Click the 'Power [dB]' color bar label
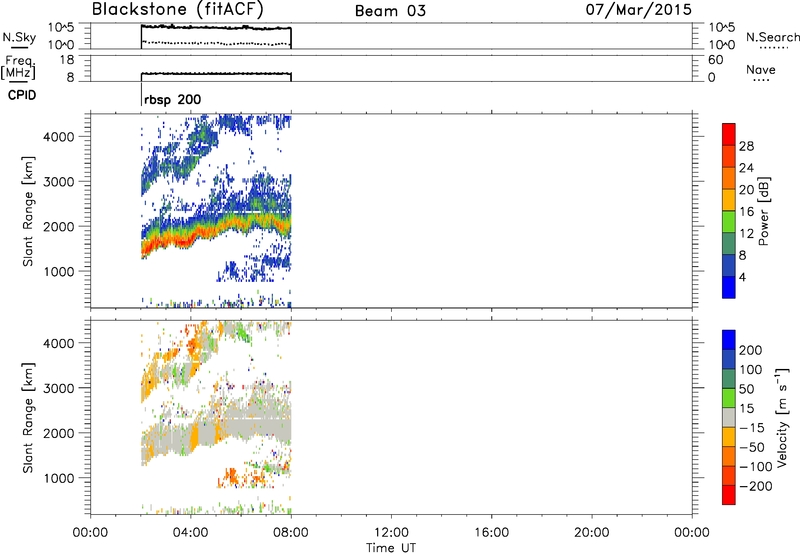Screen dimensions: 800x554 click(763, 211)
